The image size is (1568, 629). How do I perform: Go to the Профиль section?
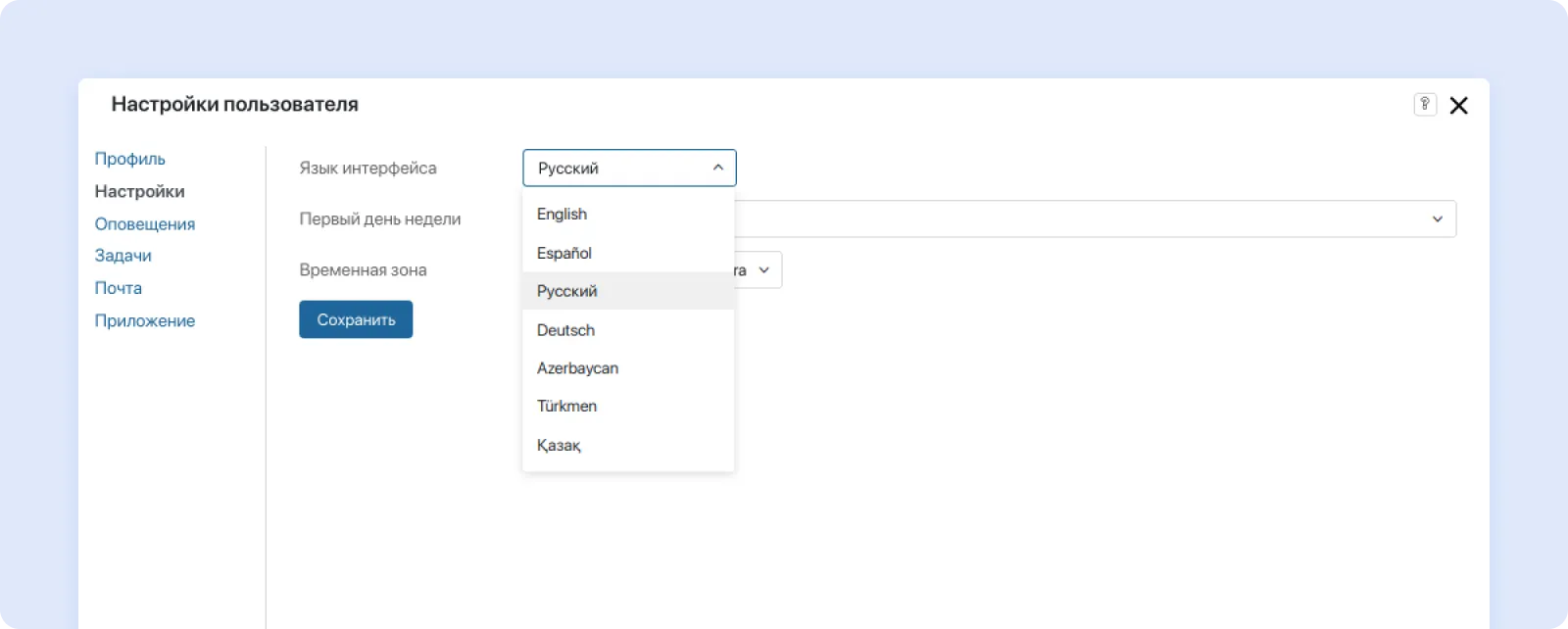pyautogui.click(x=130, y=159)
